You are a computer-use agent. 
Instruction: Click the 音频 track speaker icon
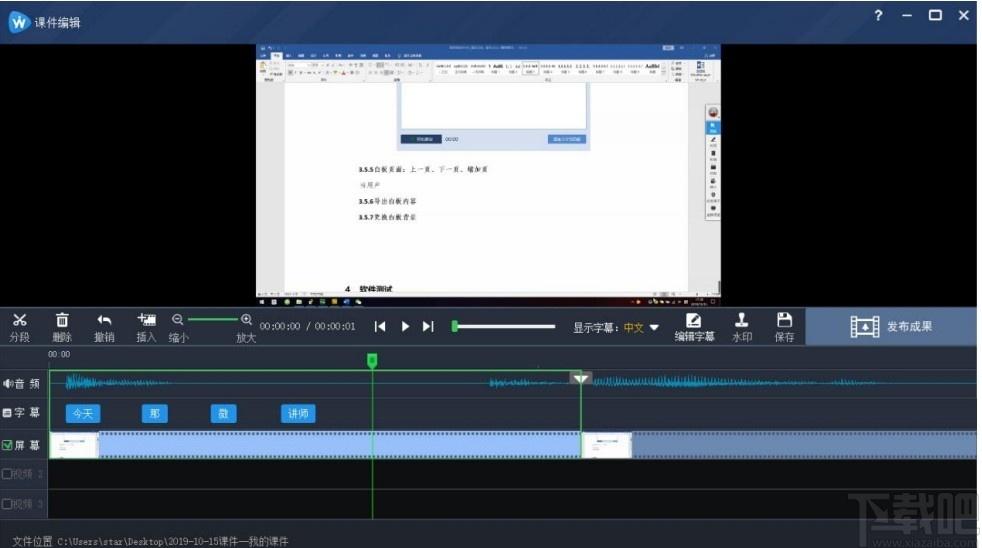pyautogui.click(x=8, y=383)
